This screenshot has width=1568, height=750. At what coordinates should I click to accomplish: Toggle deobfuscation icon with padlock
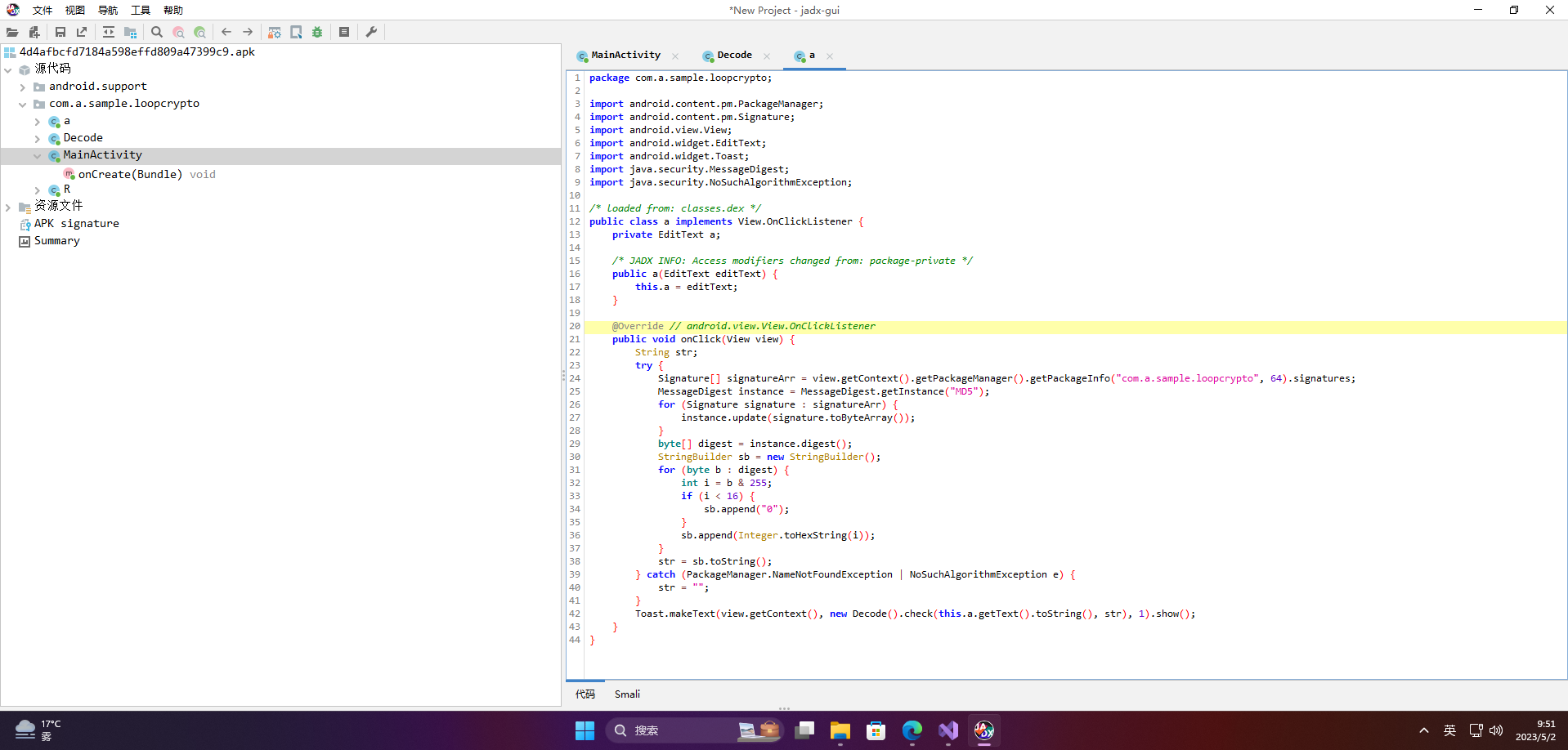[275, 32]
